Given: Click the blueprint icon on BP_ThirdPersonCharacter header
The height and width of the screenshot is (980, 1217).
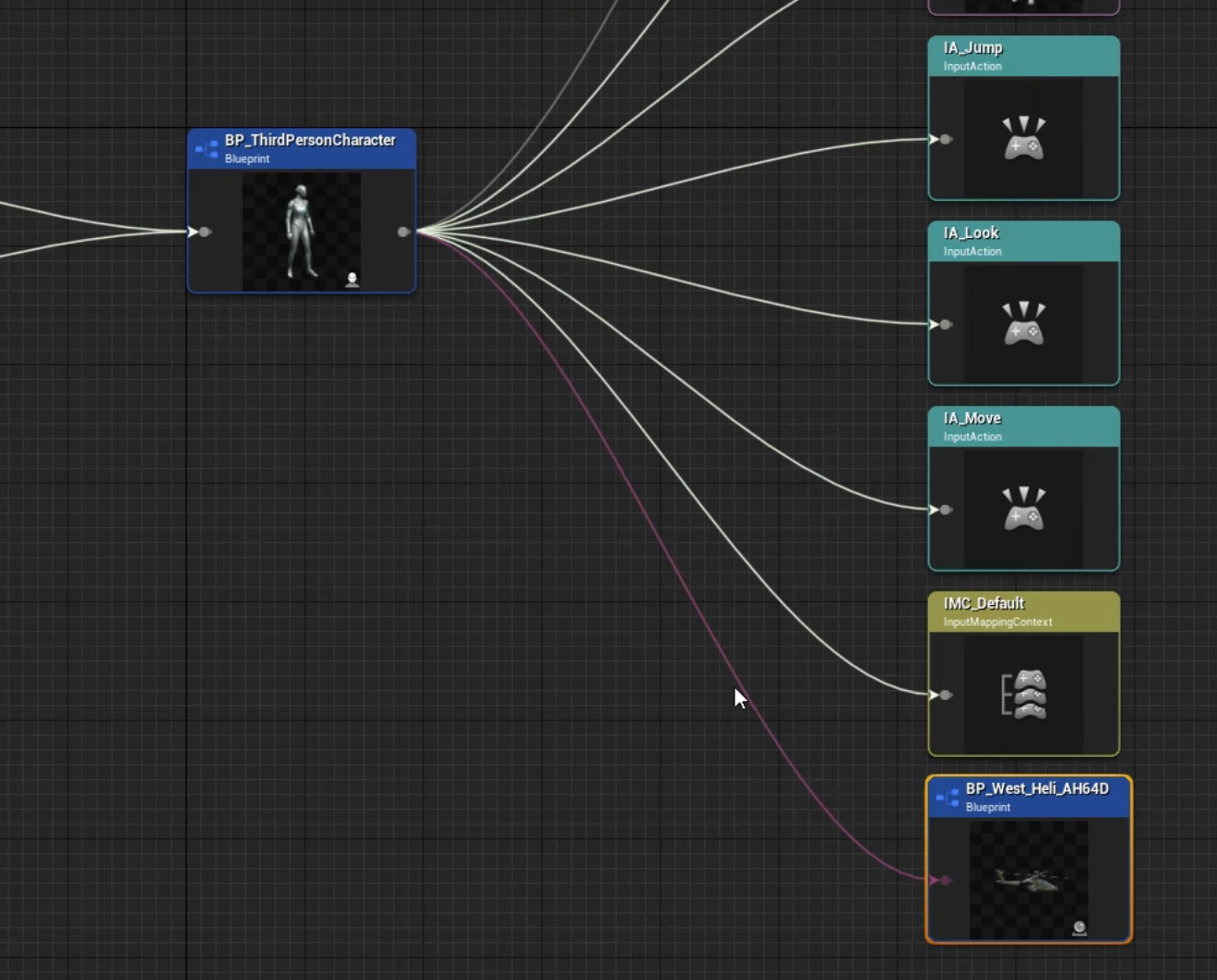Looking at the screenshot, I should coord(207,148).
